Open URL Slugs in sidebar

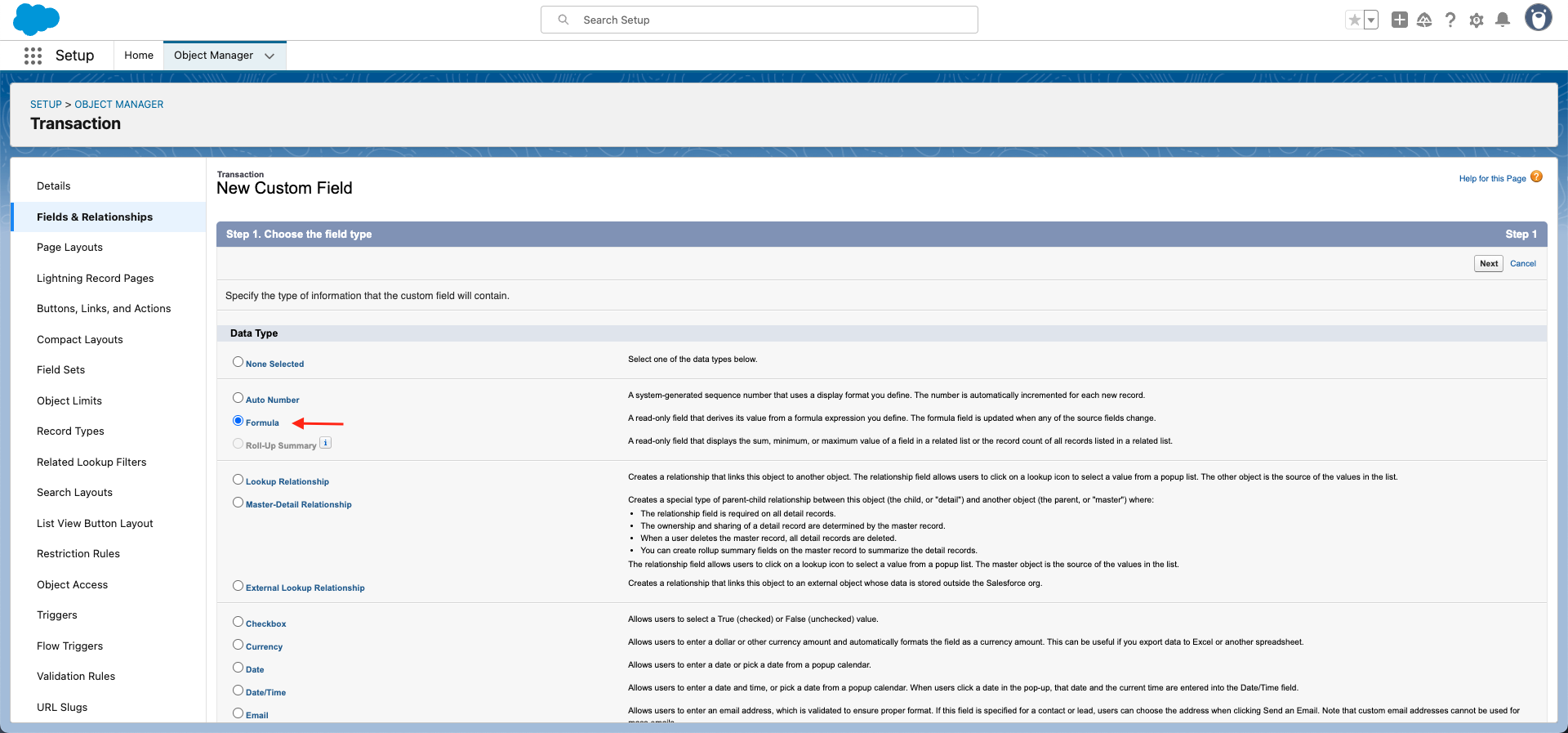62,707
